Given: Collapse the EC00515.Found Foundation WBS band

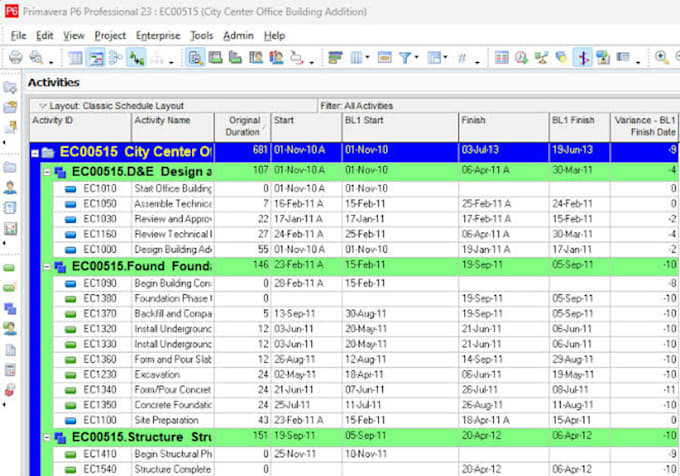Looking at the screenshot, I should click(x=47, y=267).
